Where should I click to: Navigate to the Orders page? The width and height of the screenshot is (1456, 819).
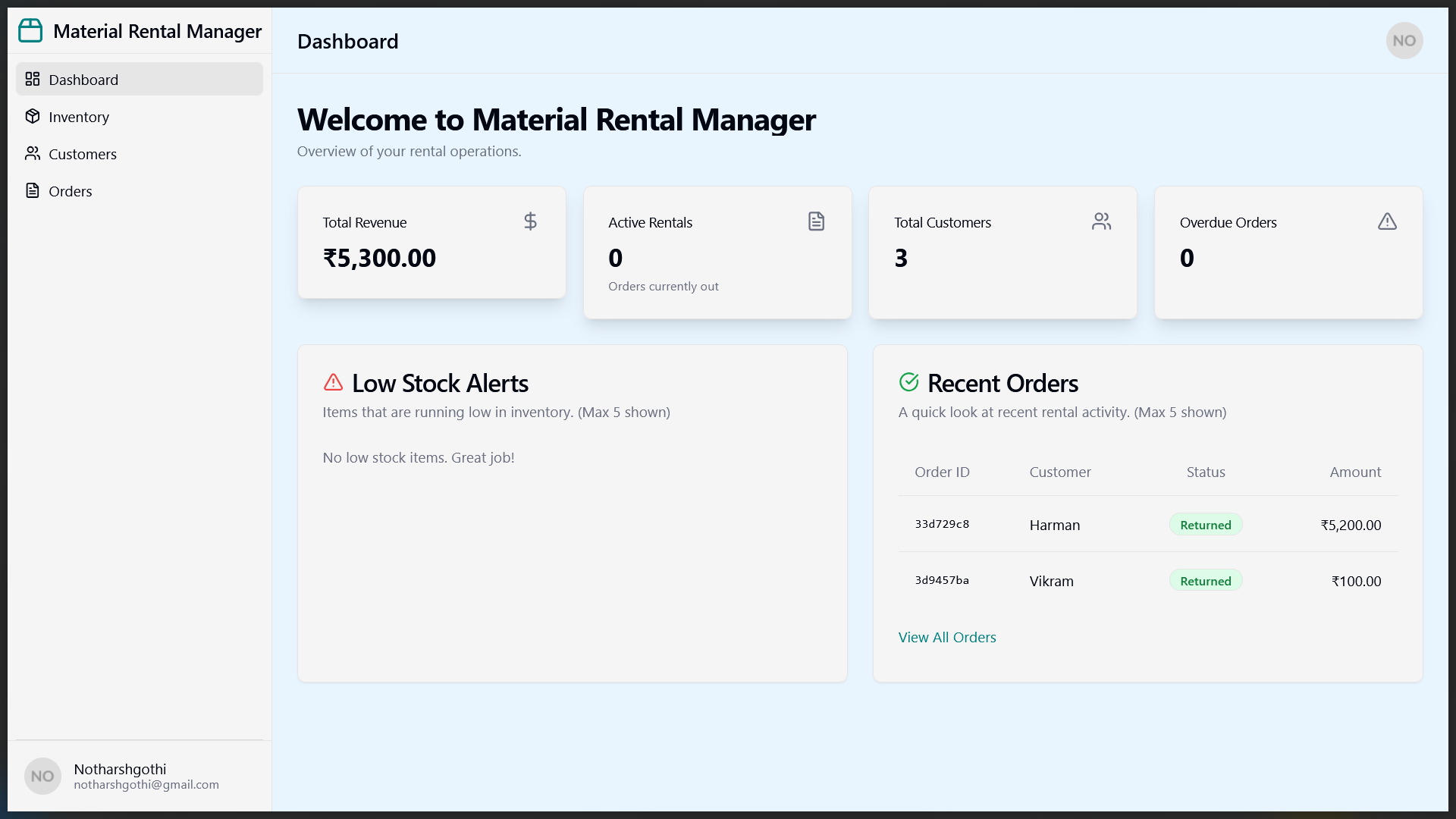140,190
